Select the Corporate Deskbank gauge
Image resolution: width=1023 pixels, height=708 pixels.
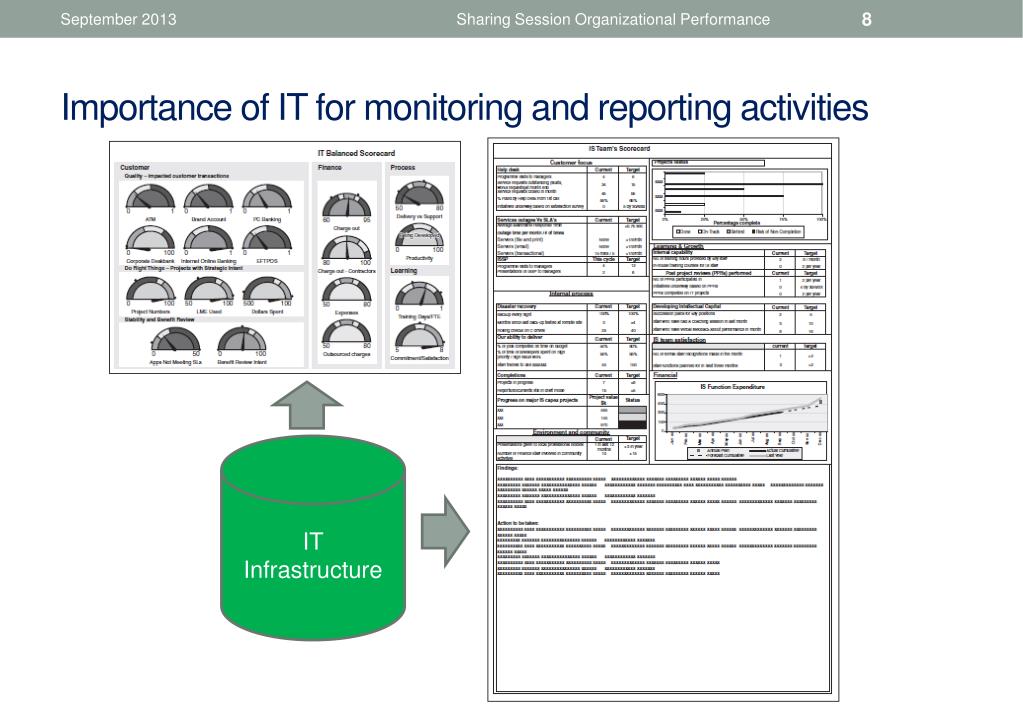[x=150, y=240]
